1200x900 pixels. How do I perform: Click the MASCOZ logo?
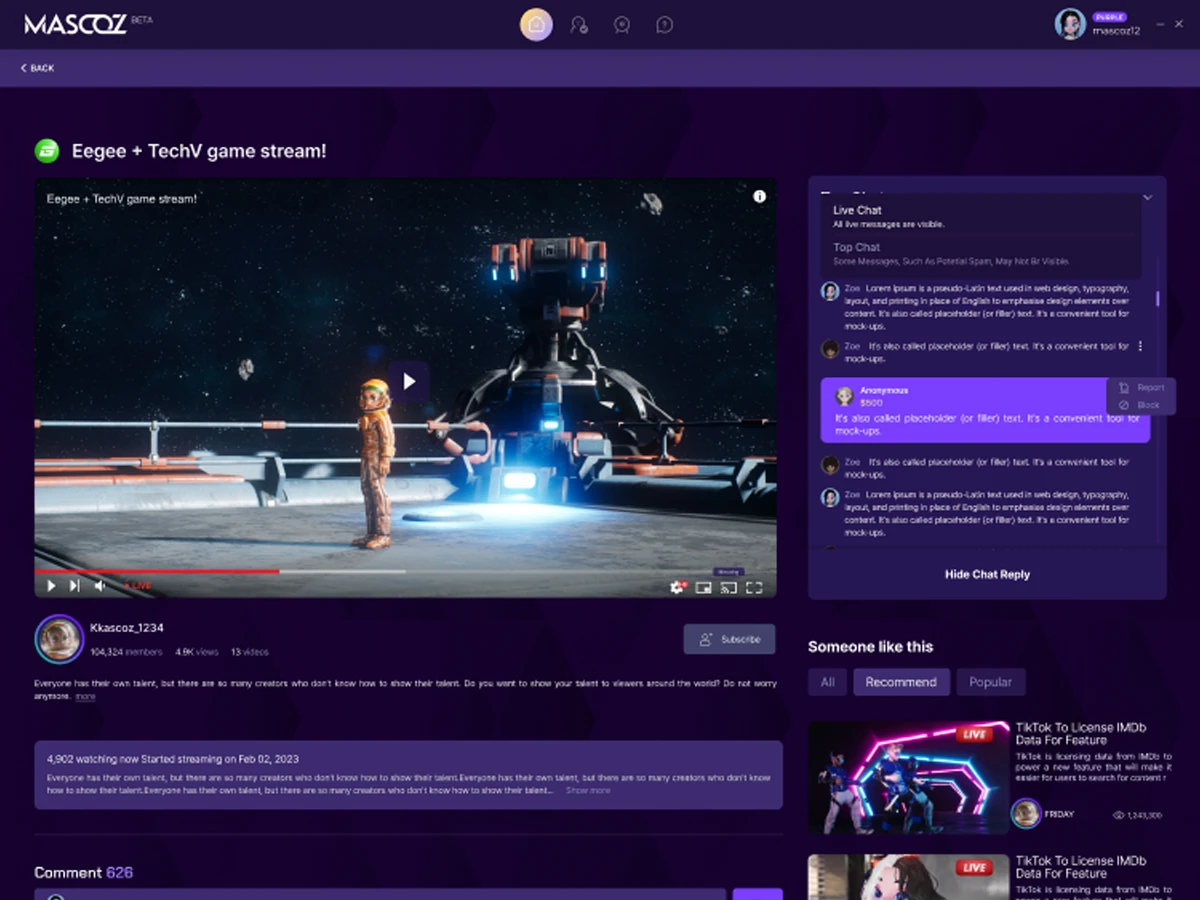75,24
